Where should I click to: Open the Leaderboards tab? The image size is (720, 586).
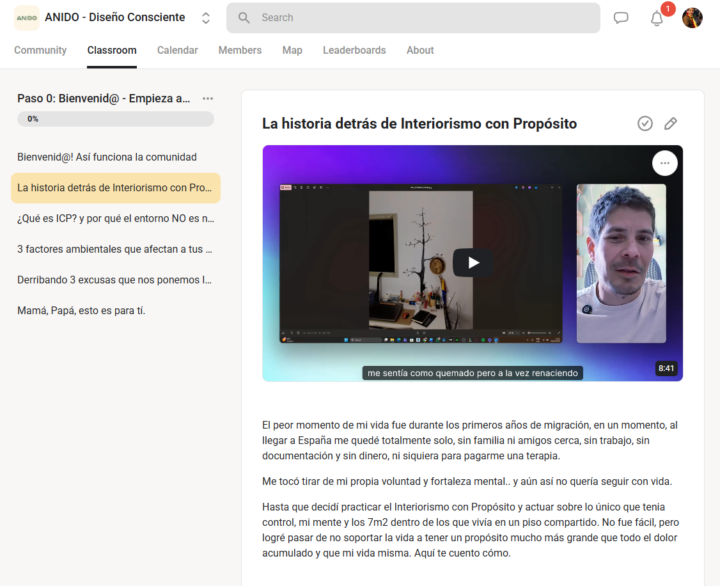(354, 50)
